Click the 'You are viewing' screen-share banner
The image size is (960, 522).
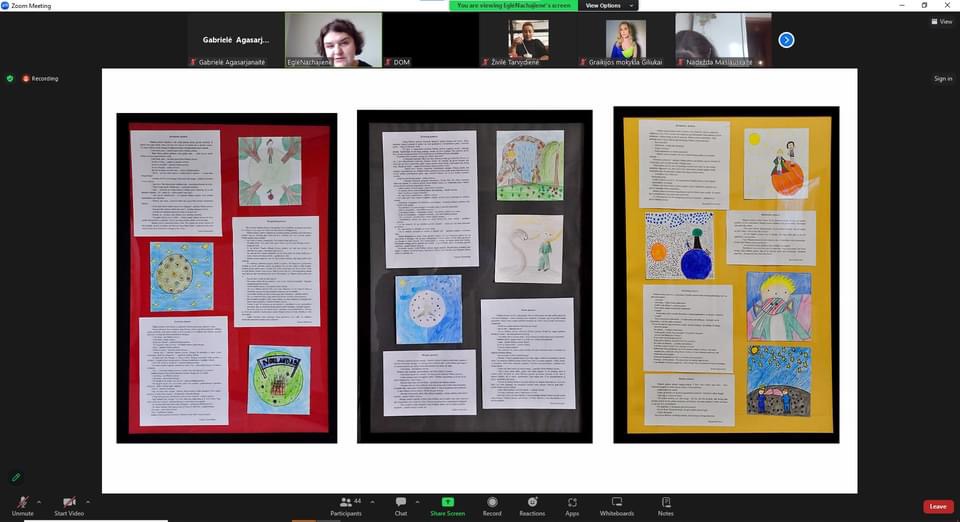click(514, 6)
